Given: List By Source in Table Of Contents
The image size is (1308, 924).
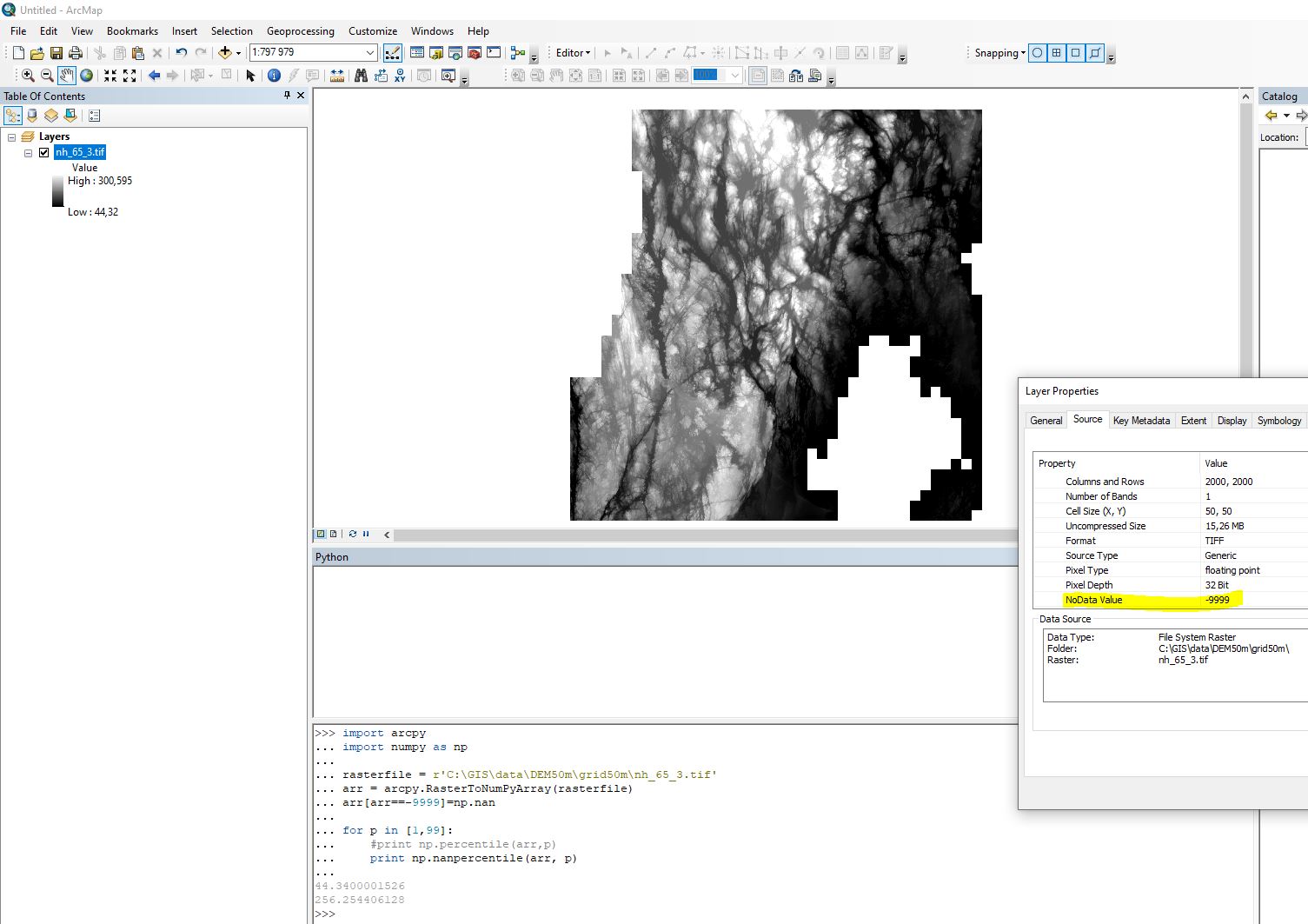Looking at the screenshot, I should 32,116.
